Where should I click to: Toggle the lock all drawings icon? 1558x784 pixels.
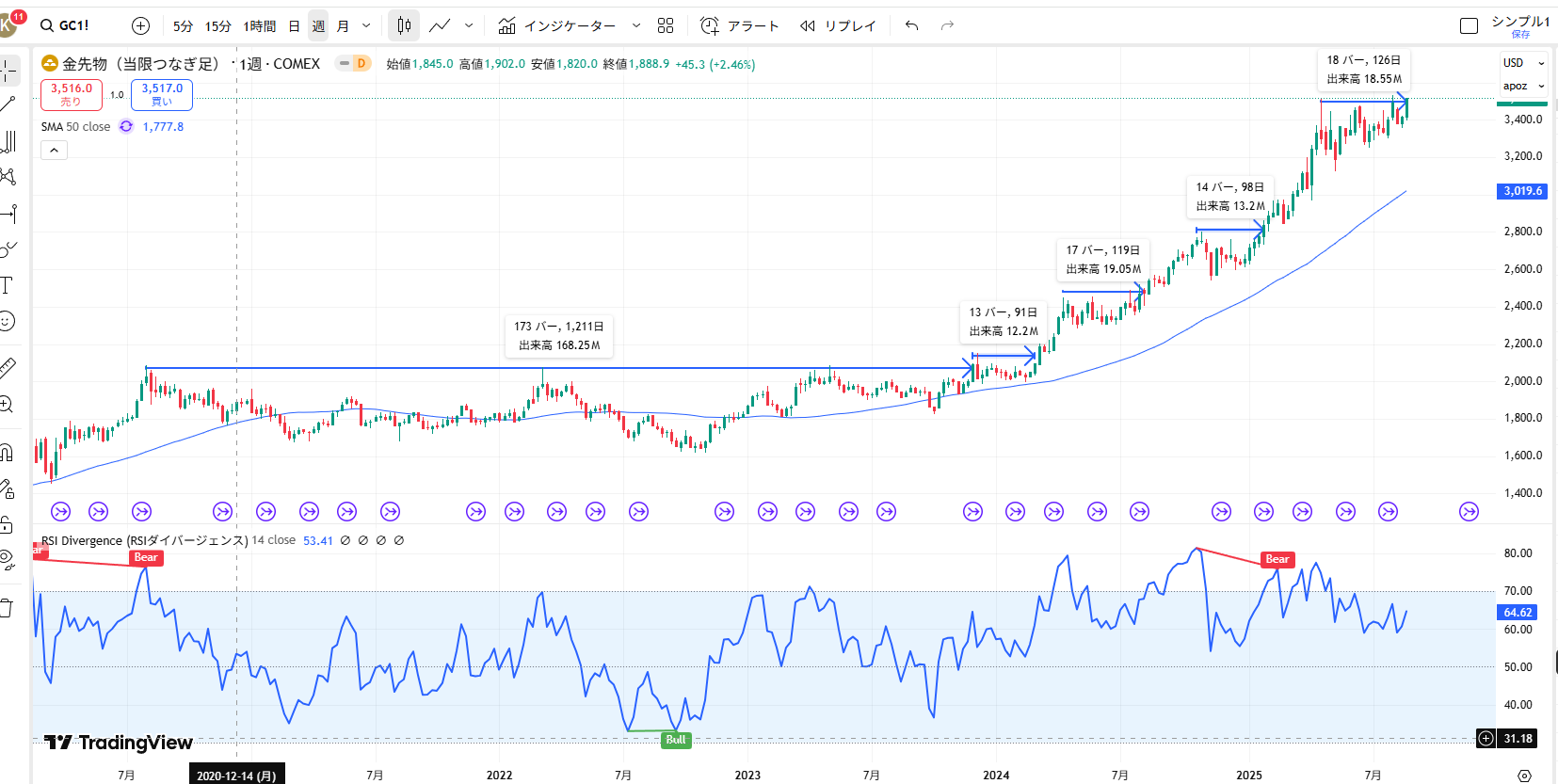[x=8, y=524]
